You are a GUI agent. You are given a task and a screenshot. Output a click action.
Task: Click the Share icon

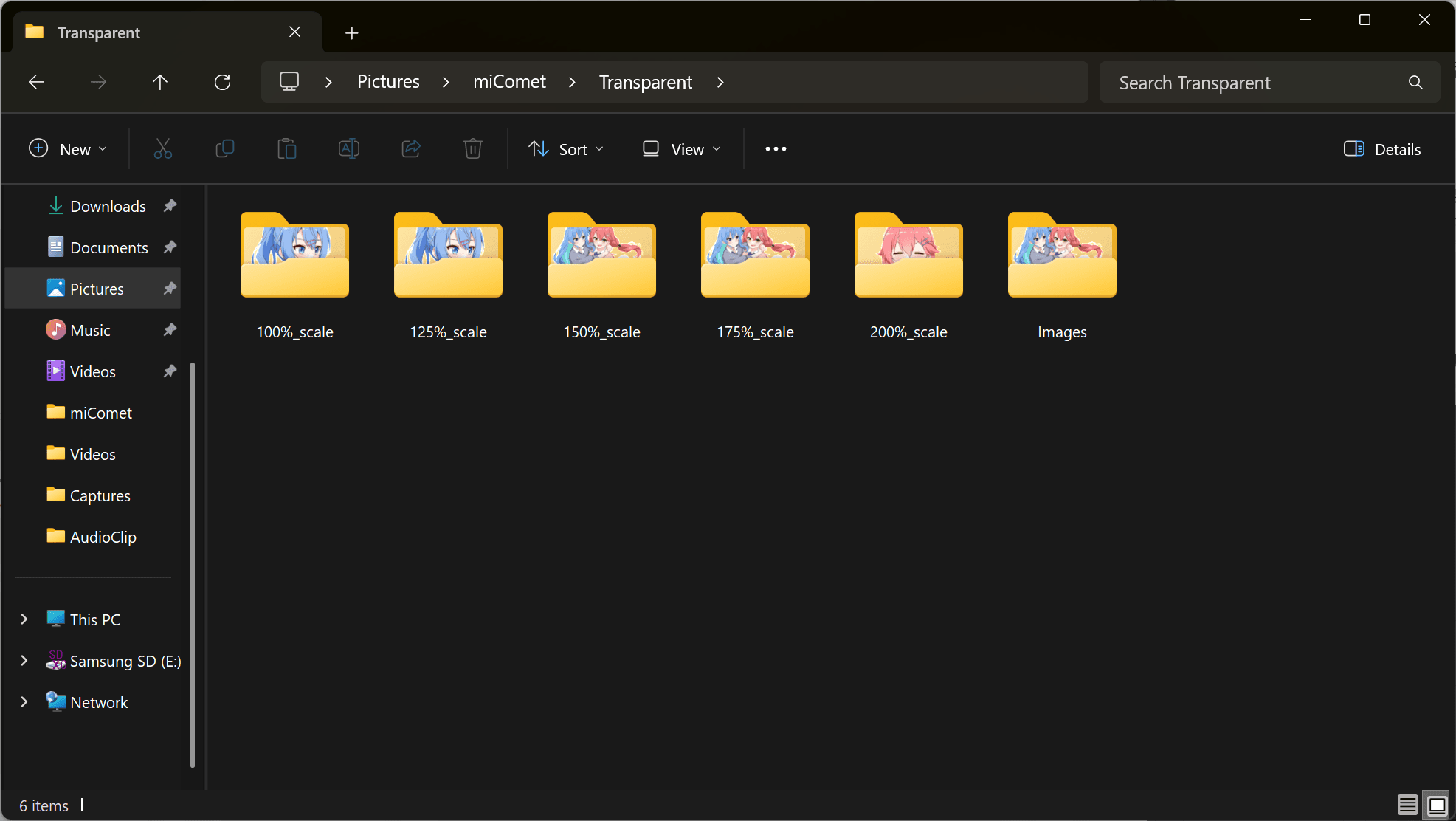(x=411, y=149)
